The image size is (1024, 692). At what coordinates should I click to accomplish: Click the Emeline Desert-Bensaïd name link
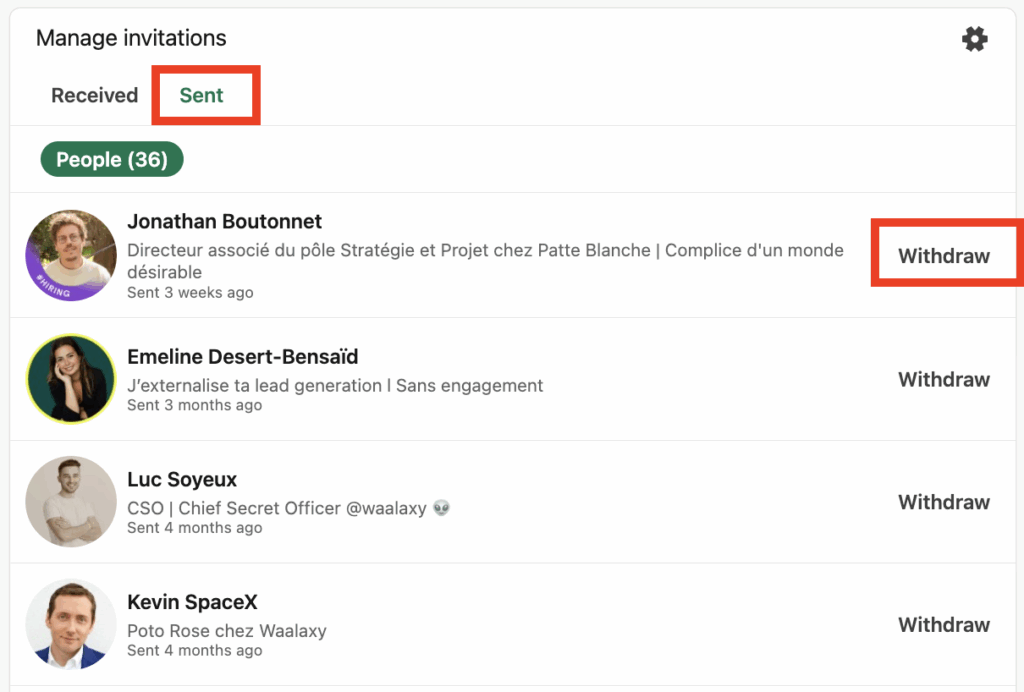click(242, 357)
